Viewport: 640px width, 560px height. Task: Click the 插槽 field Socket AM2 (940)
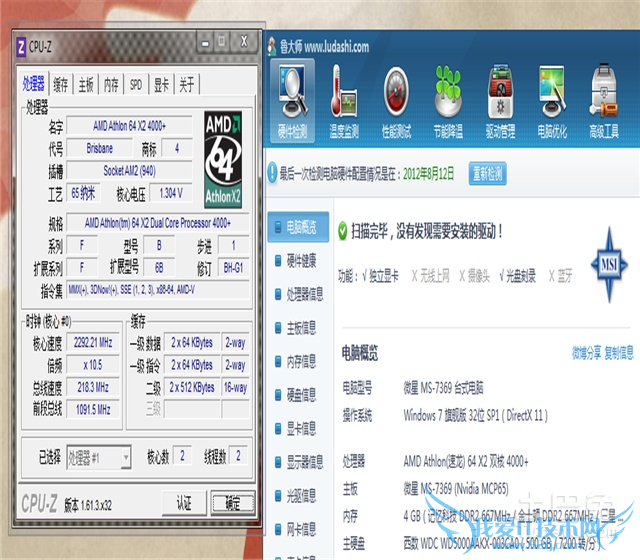coord(129,171)
